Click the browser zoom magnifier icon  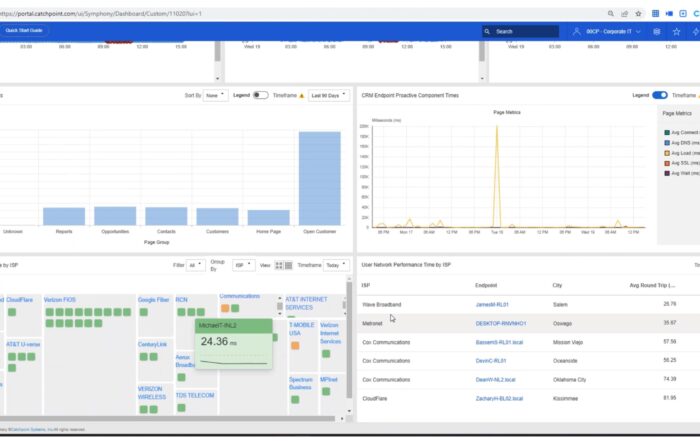point(610,14)
